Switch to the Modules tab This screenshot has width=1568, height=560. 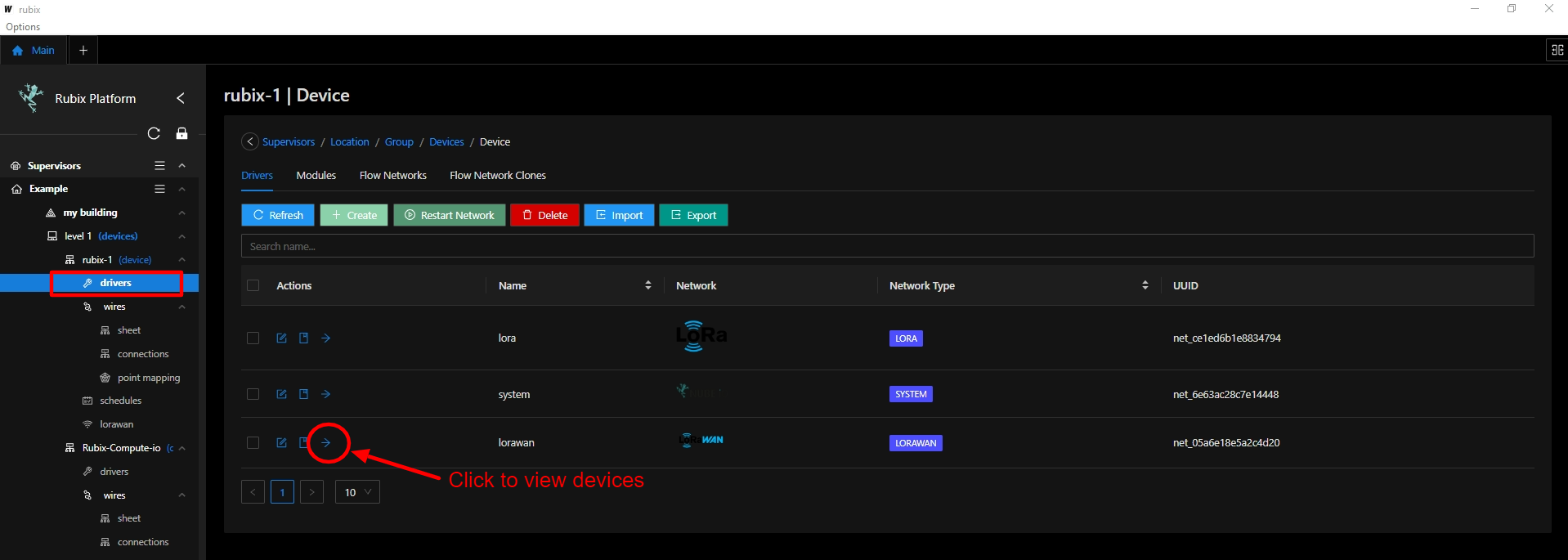(x=316, y=175)
